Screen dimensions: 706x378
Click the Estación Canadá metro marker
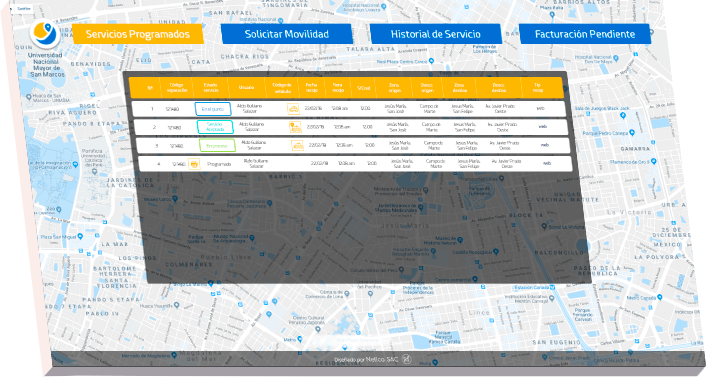click(552, 287)
